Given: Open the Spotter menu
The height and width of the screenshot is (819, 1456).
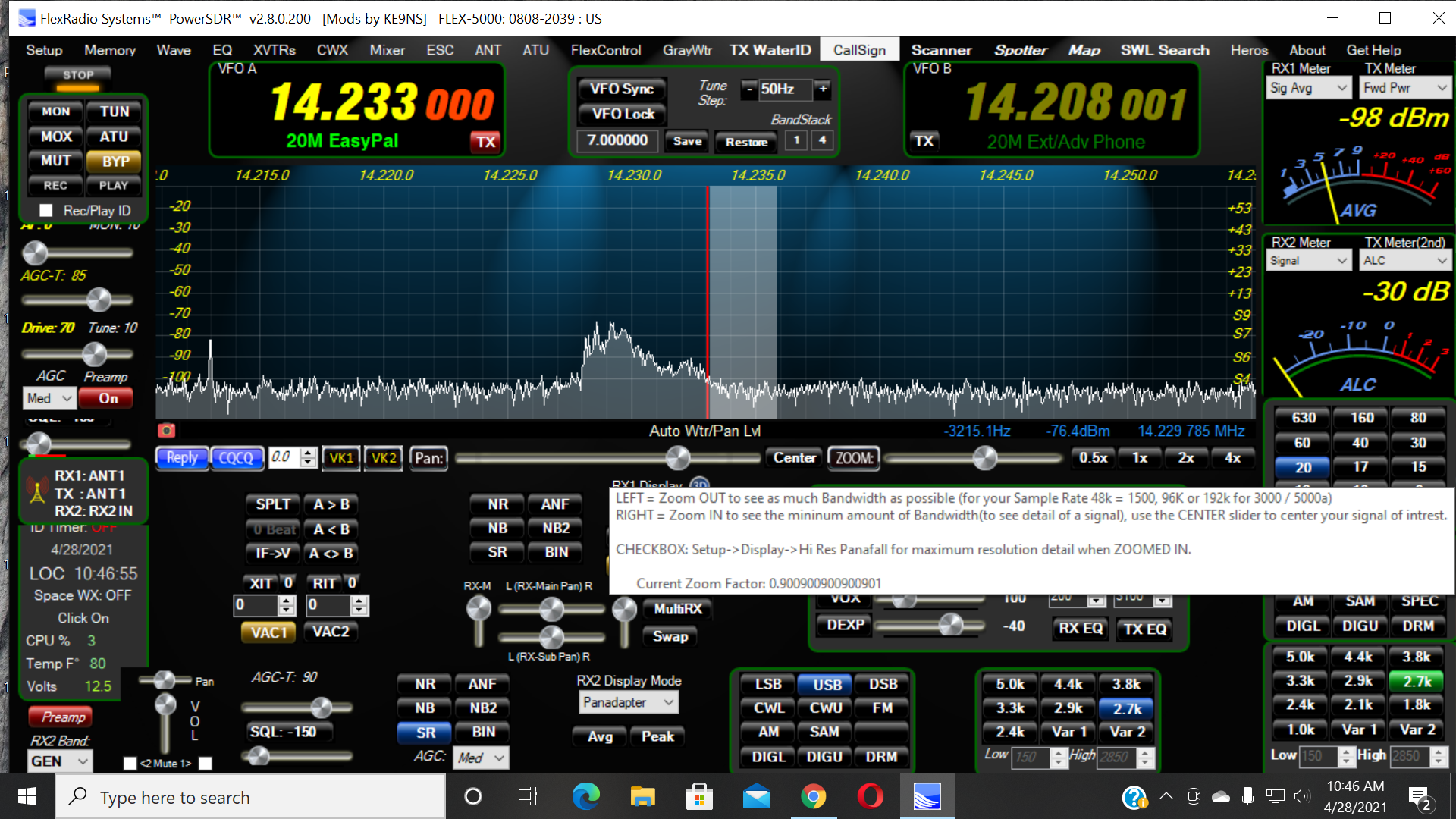Looking at the screenshot, I should pos(1021,50).
